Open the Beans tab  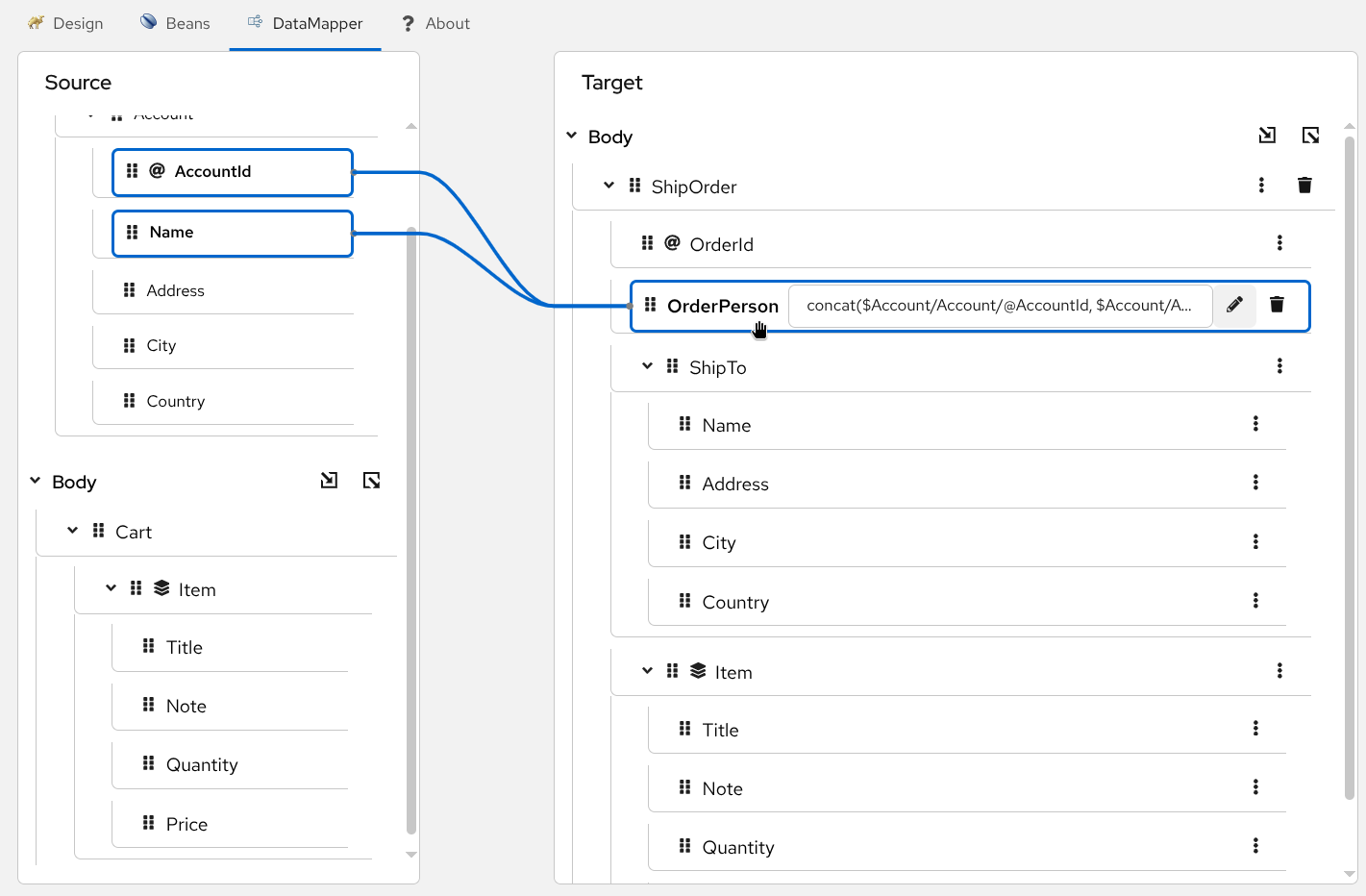175,23
